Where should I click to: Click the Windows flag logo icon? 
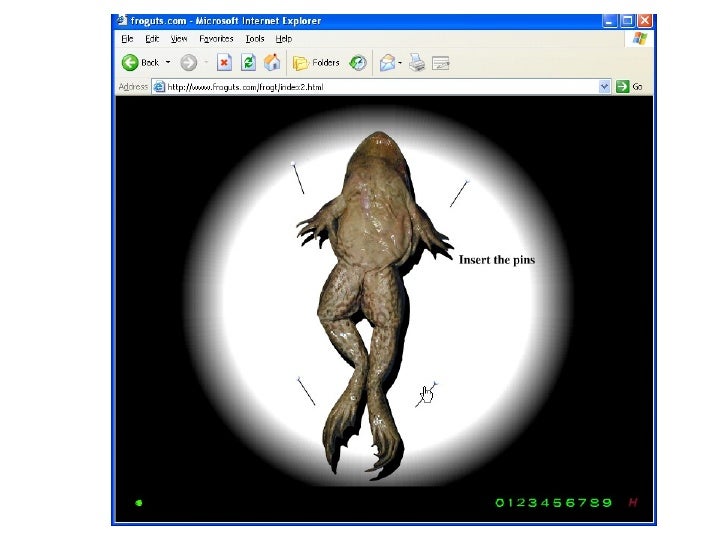(639, 39)
